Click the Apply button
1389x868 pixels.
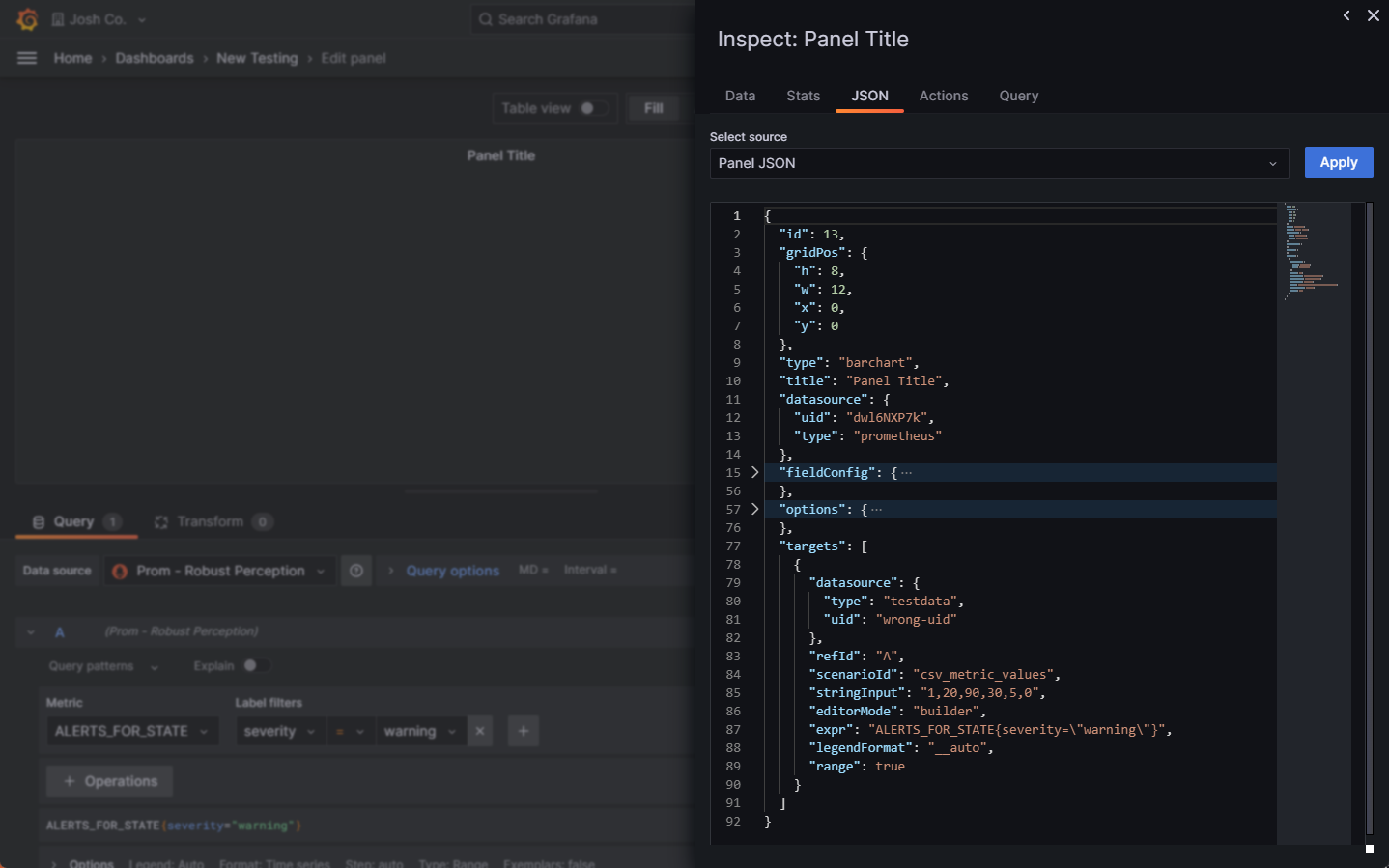(1339, 162)
